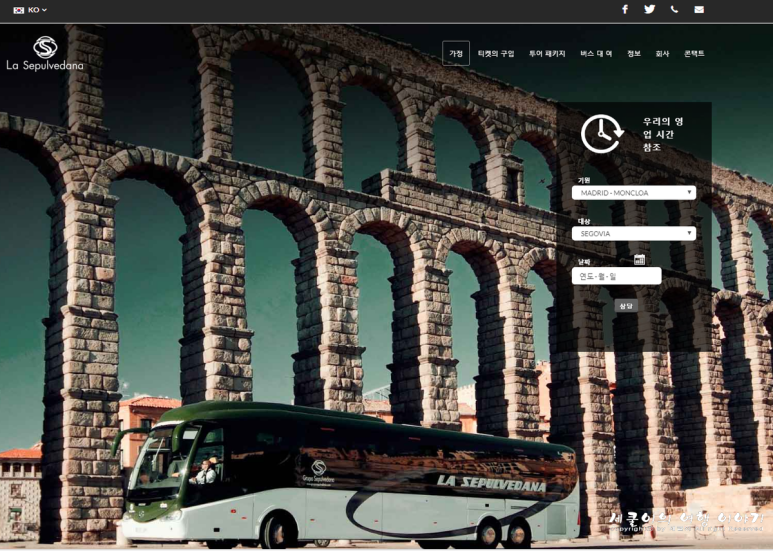Open the Facebook page icon

point(625,9)
